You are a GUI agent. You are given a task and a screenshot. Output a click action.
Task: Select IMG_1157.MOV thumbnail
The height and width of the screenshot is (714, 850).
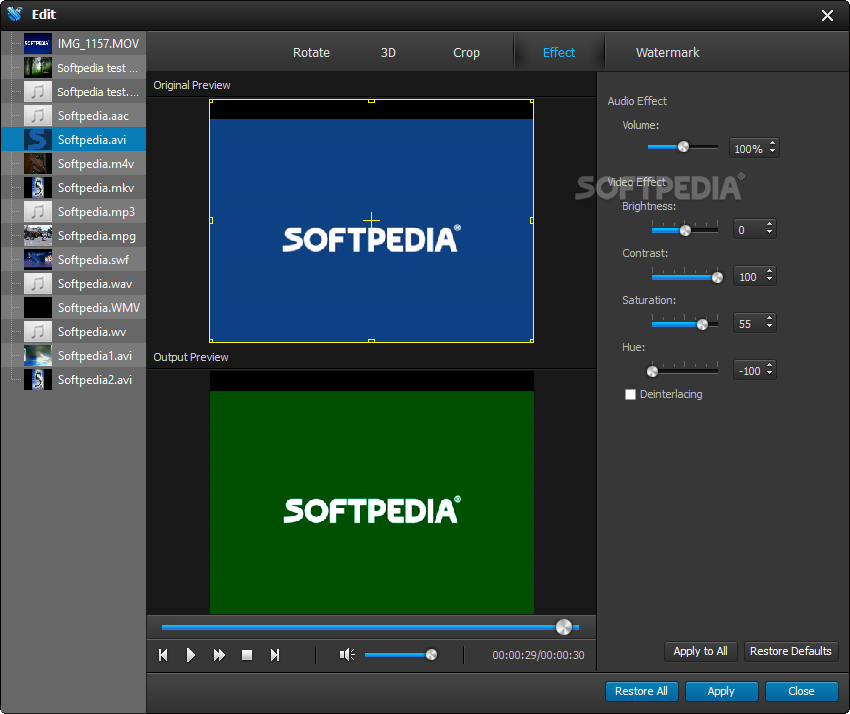pos(38,43)
